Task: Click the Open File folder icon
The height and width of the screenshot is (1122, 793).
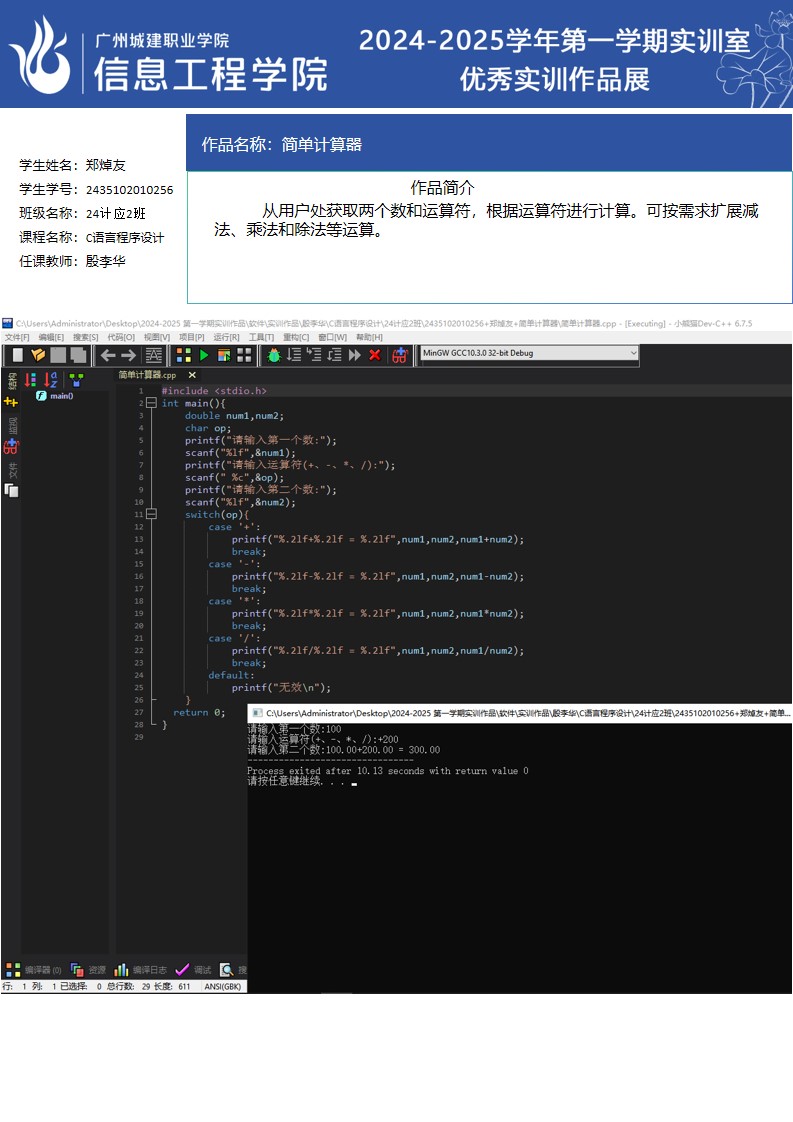Action: (x=38, y=355)
